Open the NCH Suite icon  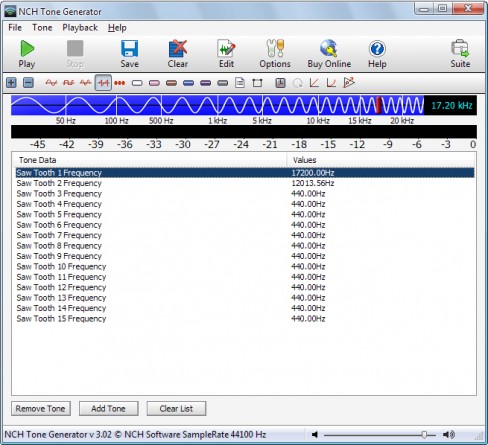click(x=460, y=54)
